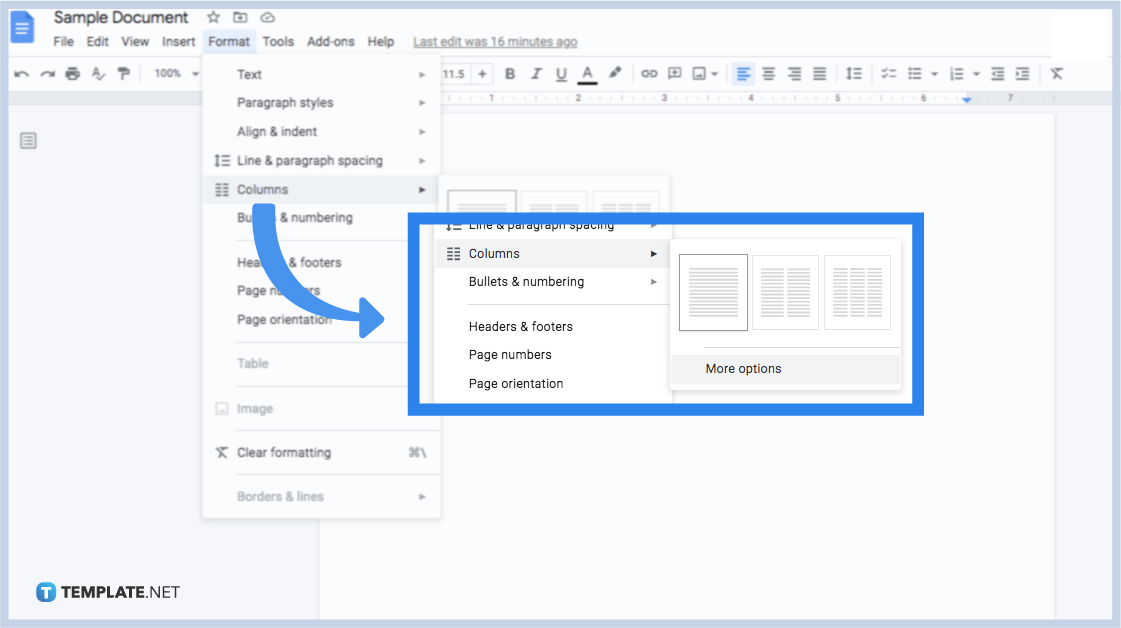Toggle bold formatting
The width and height of the screenshot is (1121, 628).
(510, 73)
